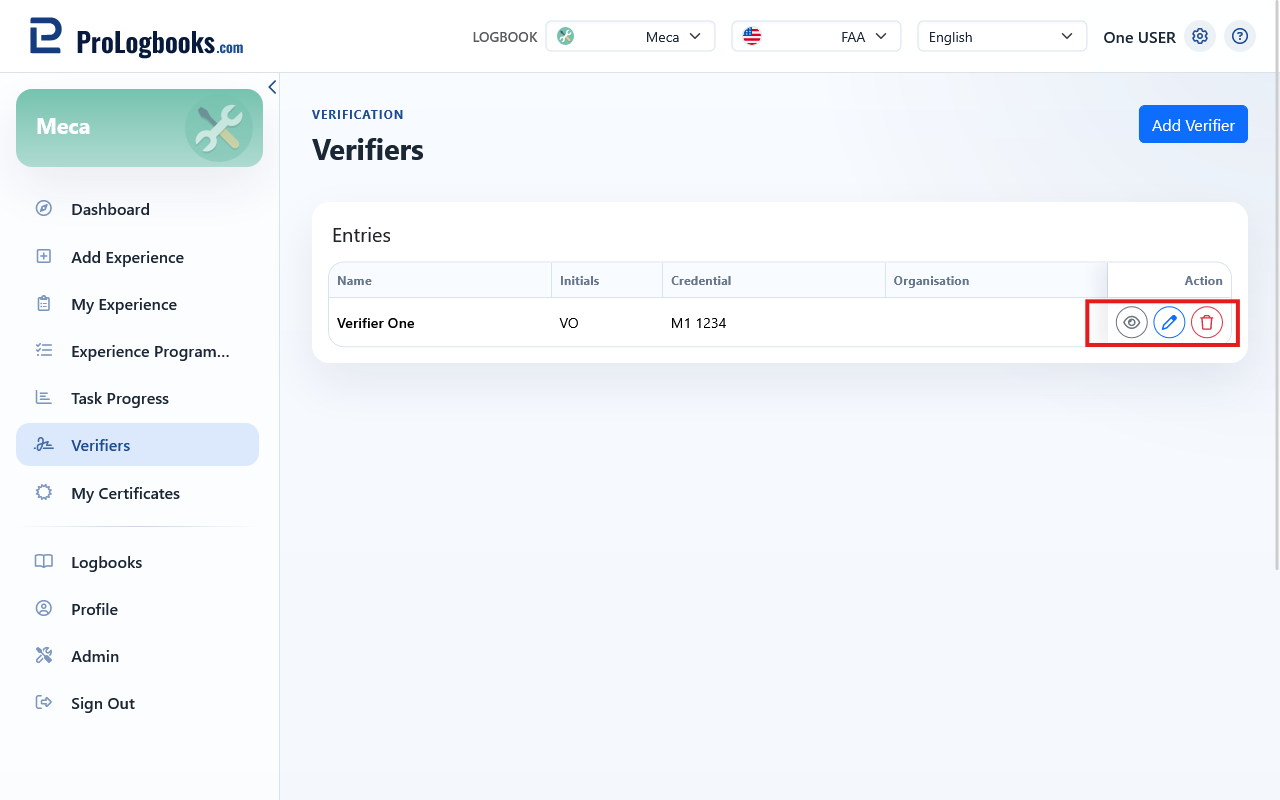Edit Verifier One with pencil icon
Image resolution: width=1280 pixels, height=800 pixels.
click(1169, 323)
